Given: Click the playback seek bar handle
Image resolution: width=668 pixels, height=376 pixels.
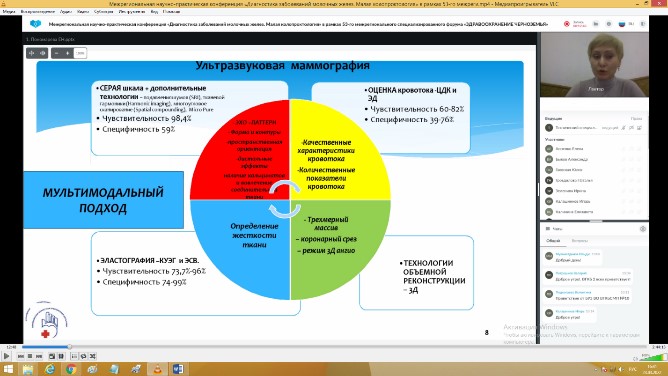Looking at the screenshot, I should [69, 347].
